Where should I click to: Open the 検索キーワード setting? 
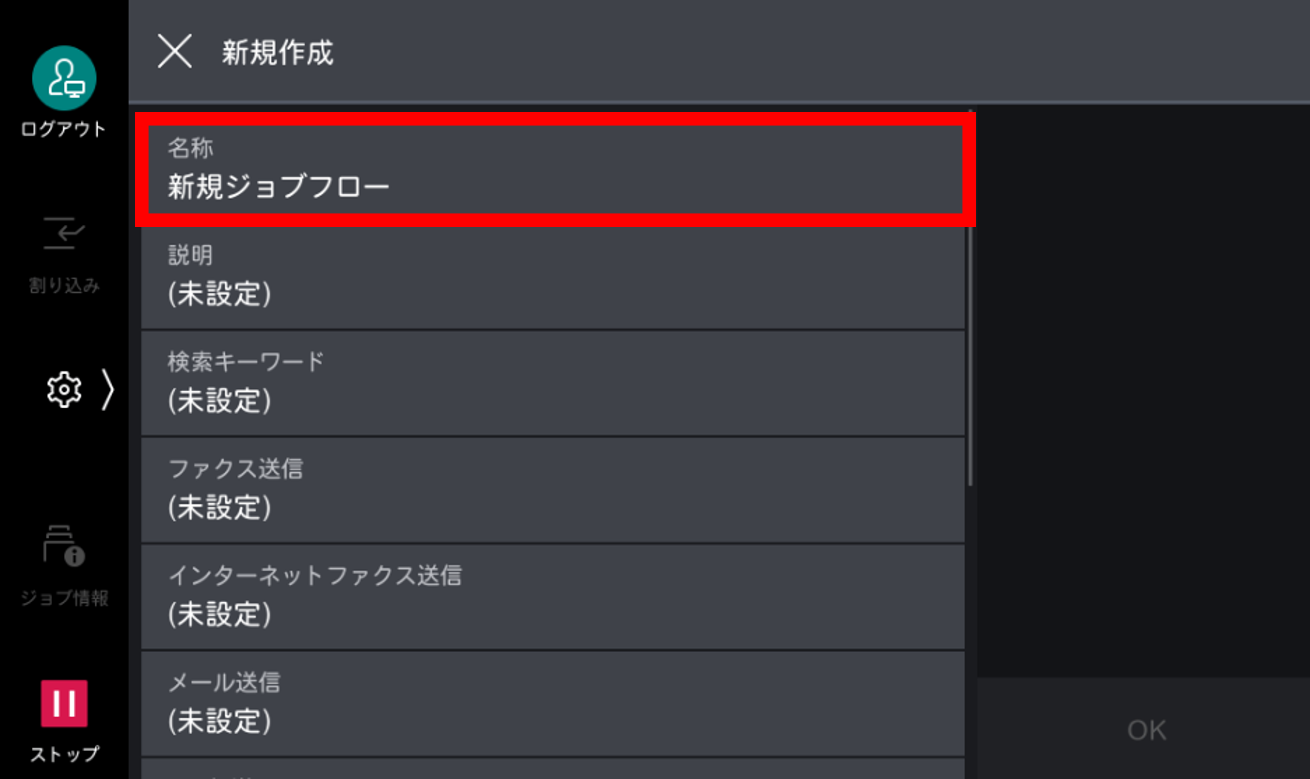pyautogui.click(x=553, y=383)
